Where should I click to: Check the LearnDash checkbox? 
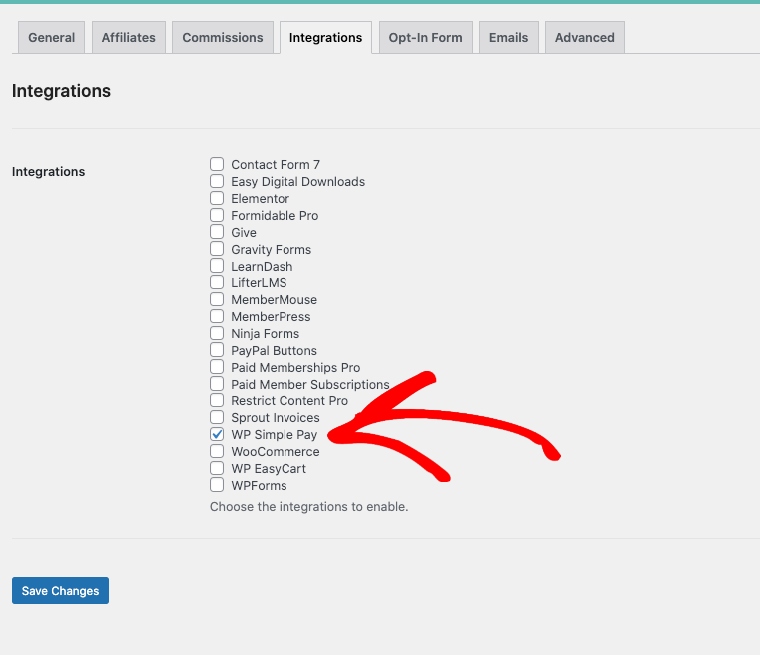(x=217, y=267)
